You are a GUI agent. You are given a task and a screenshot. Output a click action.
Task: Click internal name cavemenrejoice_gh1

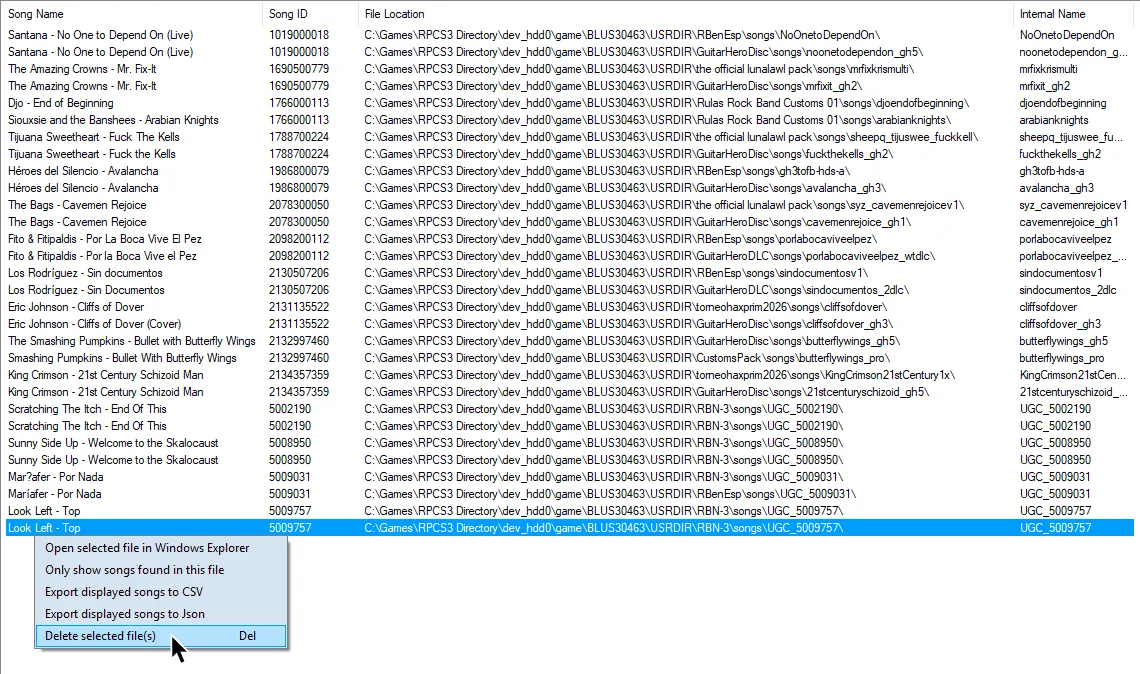[1069, 222]
